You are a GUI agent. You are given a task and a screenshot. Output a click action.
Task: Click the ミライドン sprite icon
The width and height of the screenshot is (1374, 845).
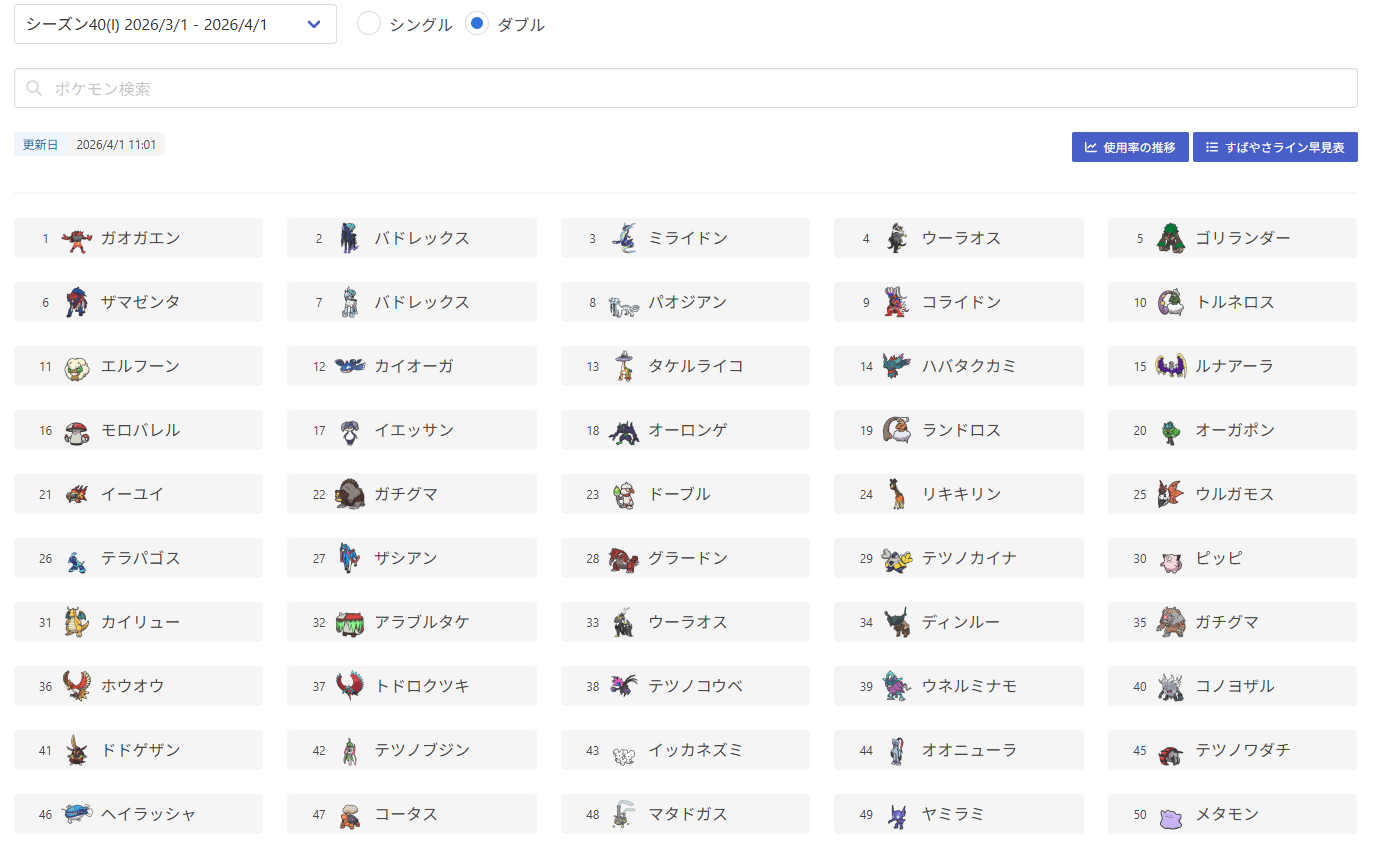(624, 239)
